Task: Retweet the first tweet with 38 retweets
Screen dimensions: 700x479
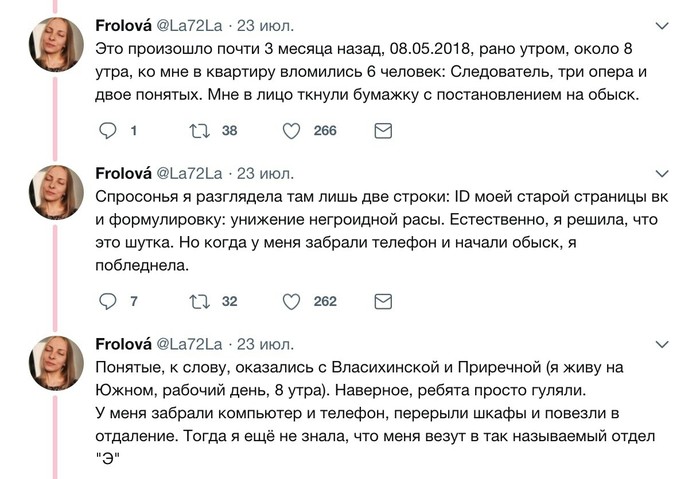Action: 198,130
